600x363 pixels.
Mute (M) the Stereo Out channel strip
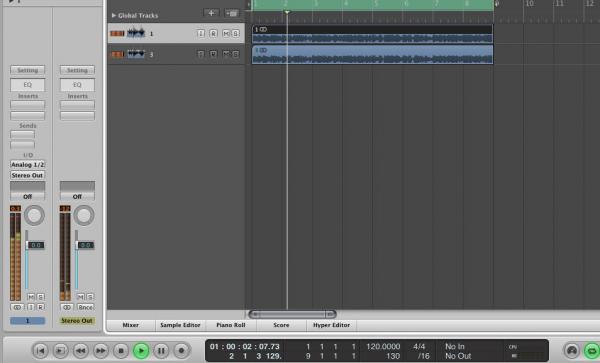point(80,297)
